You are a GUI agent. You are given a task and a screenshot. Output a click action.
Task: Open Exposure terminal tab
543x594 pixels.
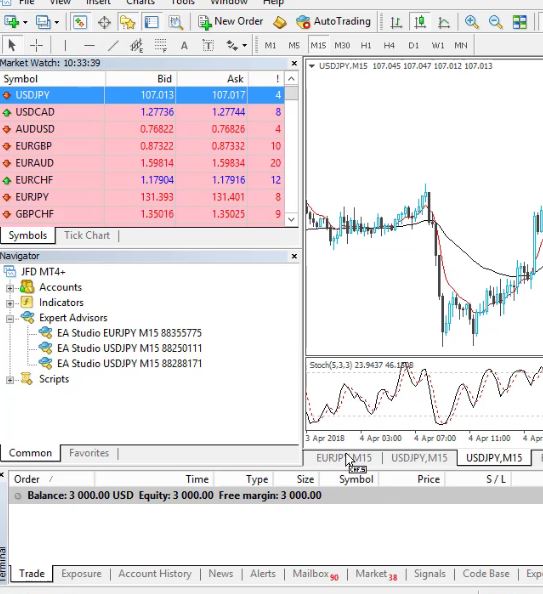(x=81, y=574)
